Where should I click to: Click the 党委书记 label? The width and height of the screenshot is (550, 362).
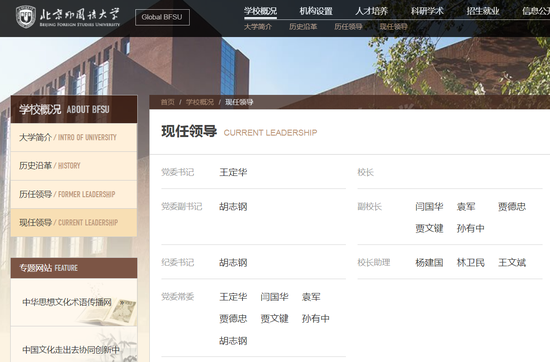coord(177,172)
